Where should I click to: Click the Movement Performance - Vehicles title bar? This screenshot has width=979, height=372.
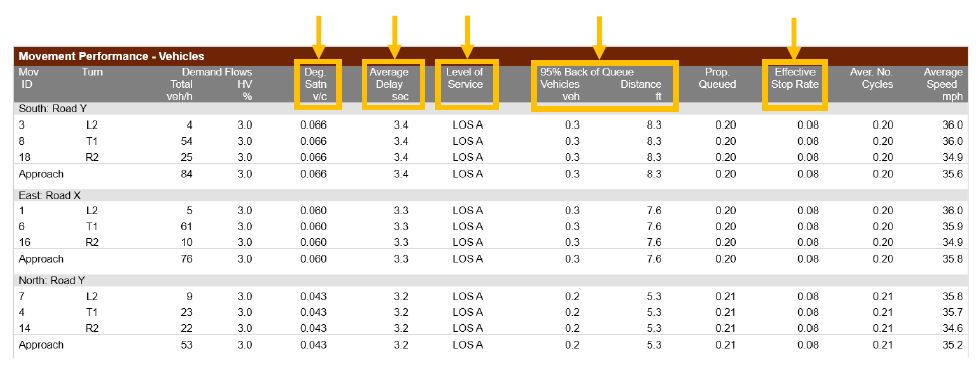(x=490, y=56)
